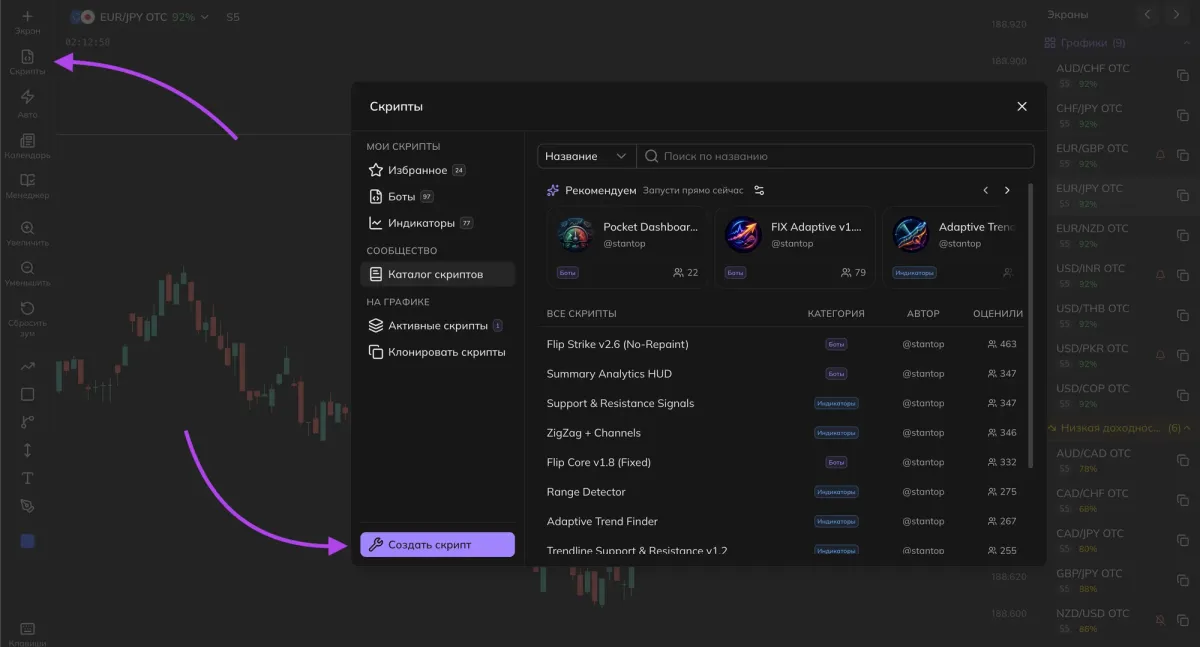Toggle alert bell for USD/INR OTC
Viewport: 1200px width, 647px height.
[x=1160, y=275]
